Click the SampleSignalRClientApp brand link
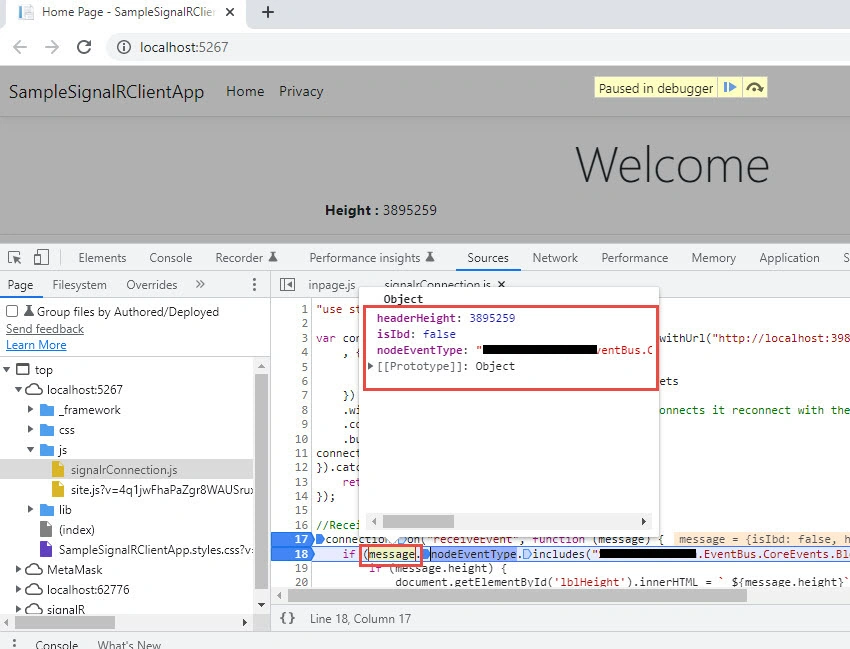This screenshot has width=850, height=649. [106, 92]
